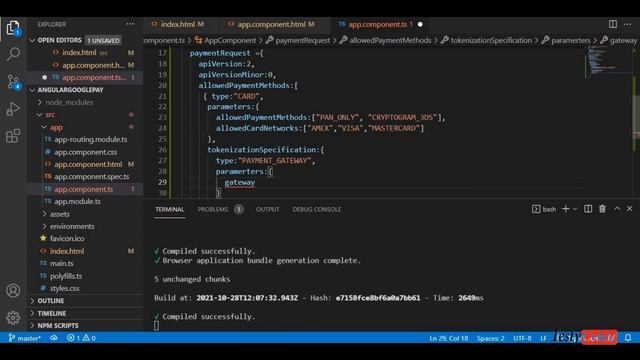Open errors and warnings status indicator

pyautogui.click(x=81, y=338)
